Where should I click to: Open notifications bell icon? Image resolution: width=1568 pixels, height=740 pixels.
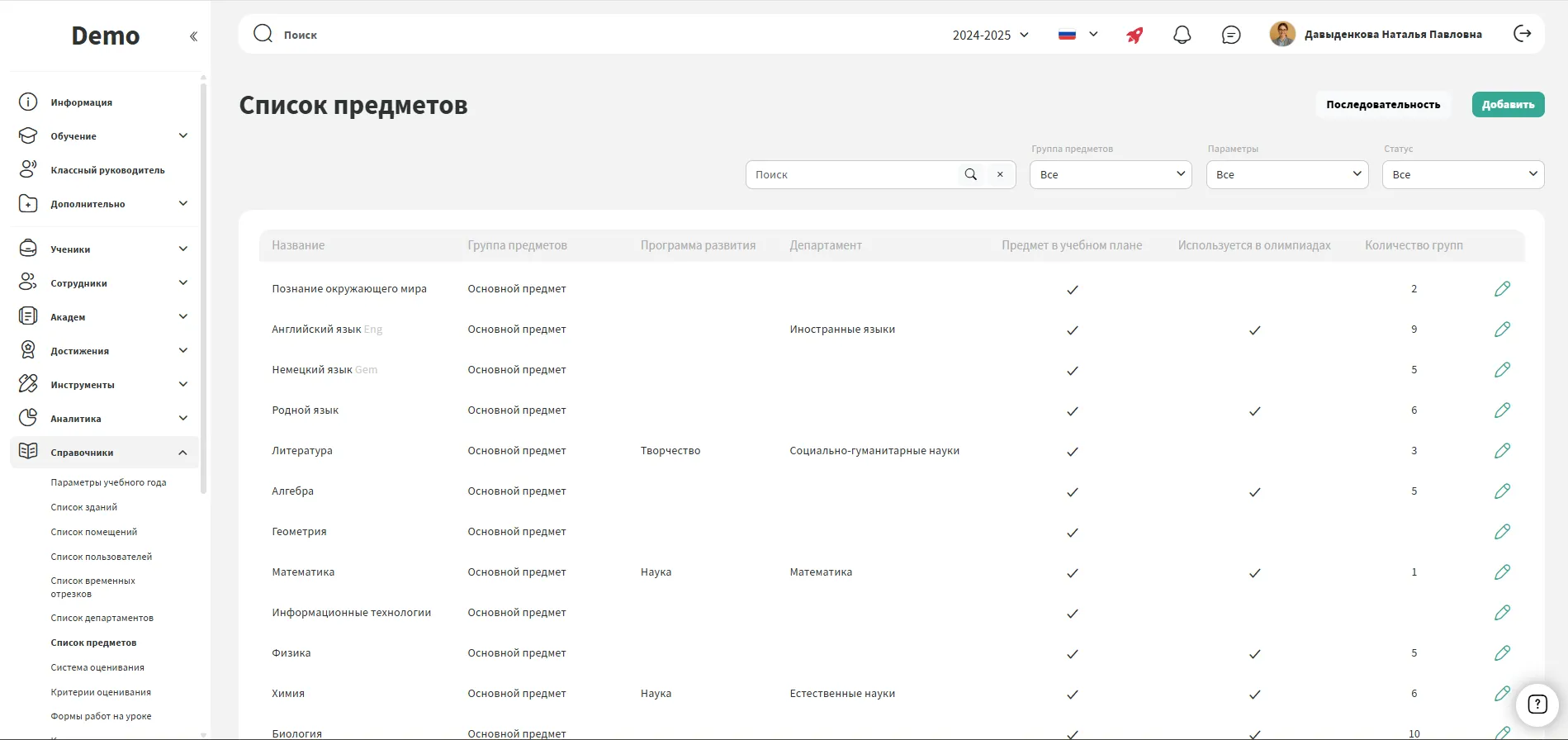[x=1182, y=35]
